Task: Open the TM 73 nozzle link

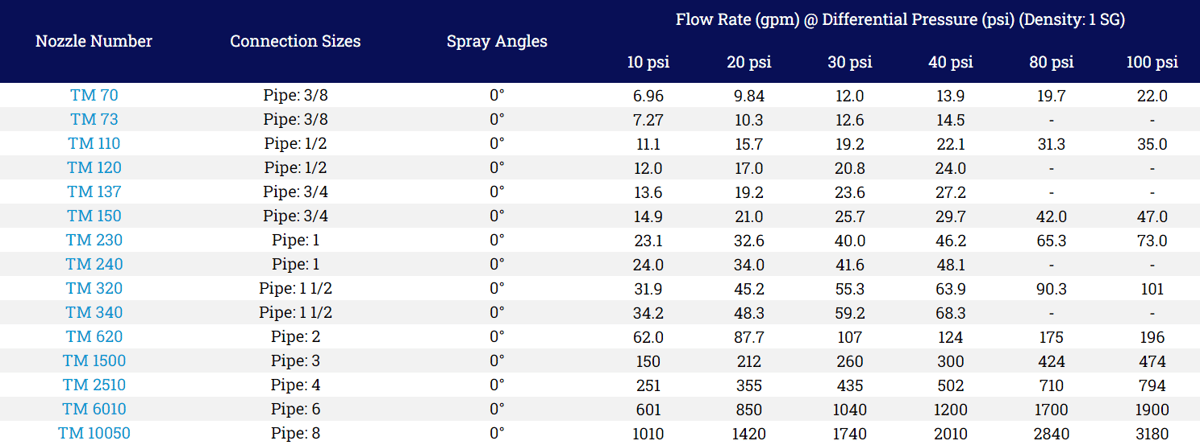Action: [94, 119]
